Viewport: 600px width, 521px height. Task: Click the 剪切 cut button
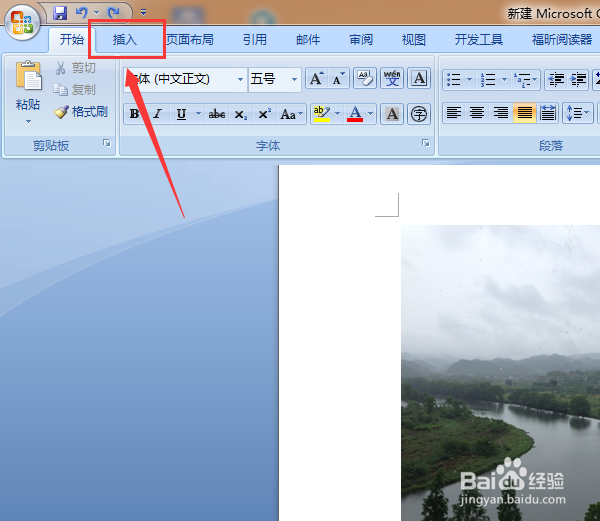[x=76, y=68]
